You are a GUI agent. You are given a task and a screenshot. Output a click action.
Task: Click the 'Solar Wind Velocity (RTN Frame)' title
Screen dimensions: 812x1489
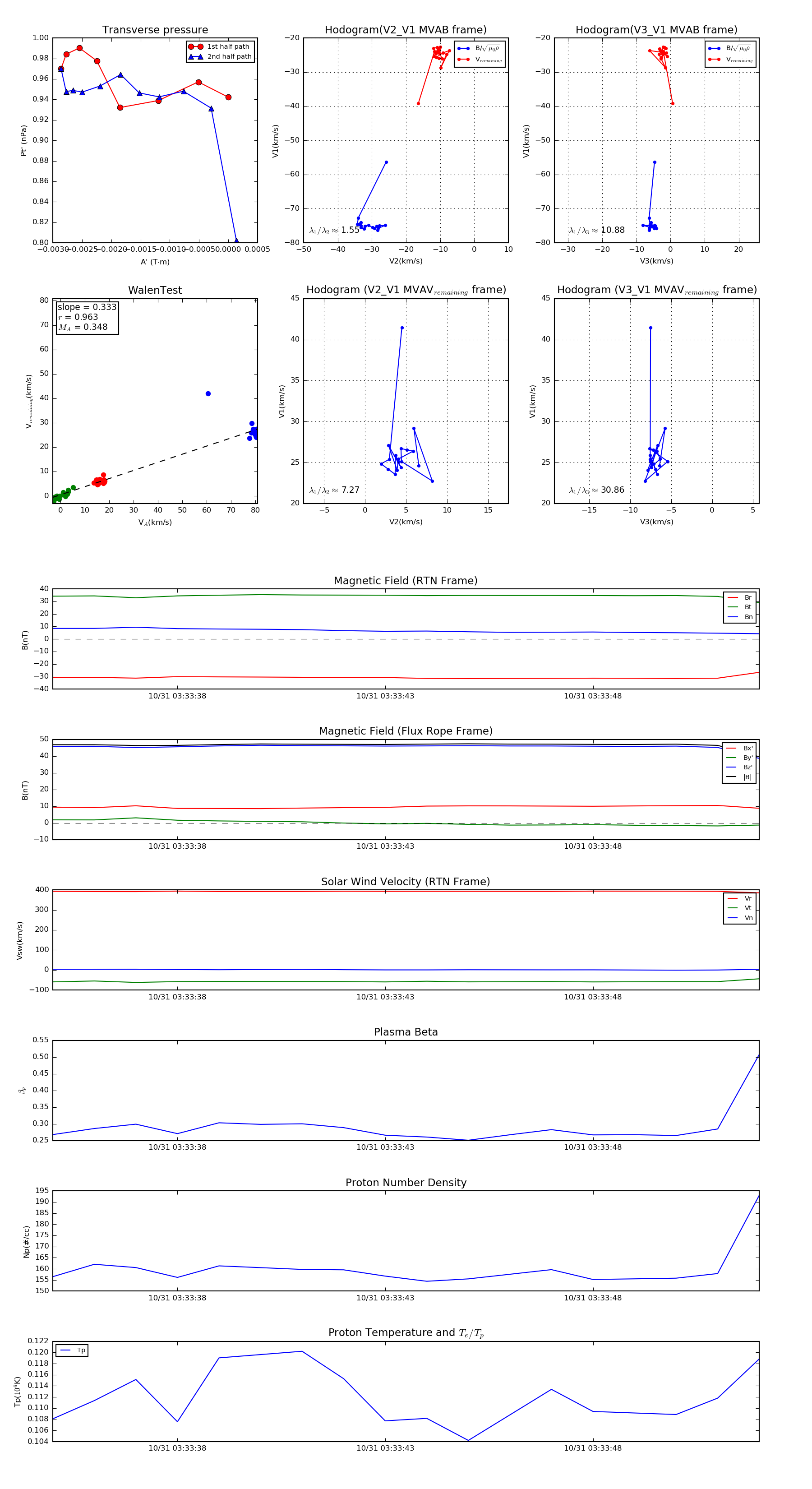(x=406, y=882)
